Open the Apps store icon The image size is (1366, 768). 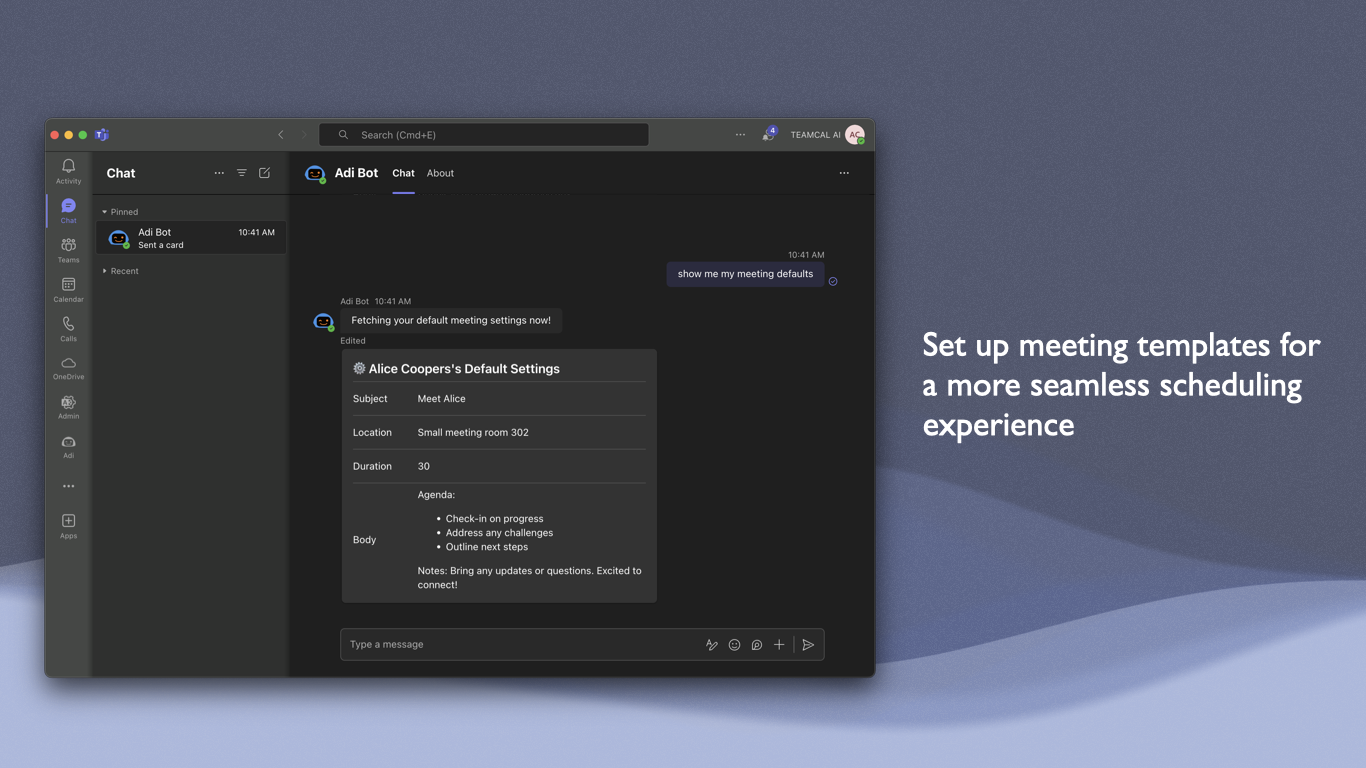[x=68, y=526]
